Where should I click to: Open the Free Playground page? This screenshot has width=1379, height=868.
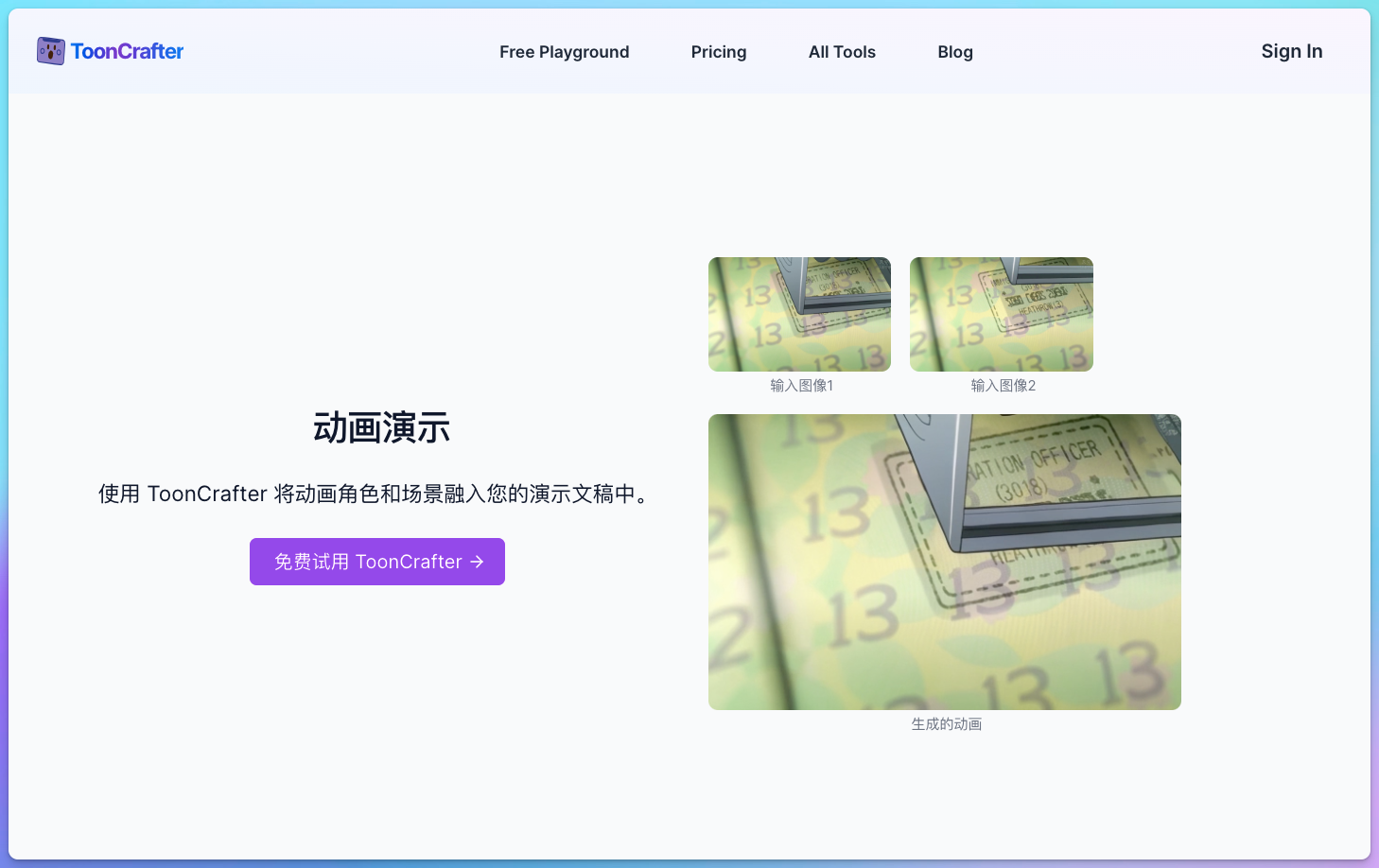[x=564, y=52]
